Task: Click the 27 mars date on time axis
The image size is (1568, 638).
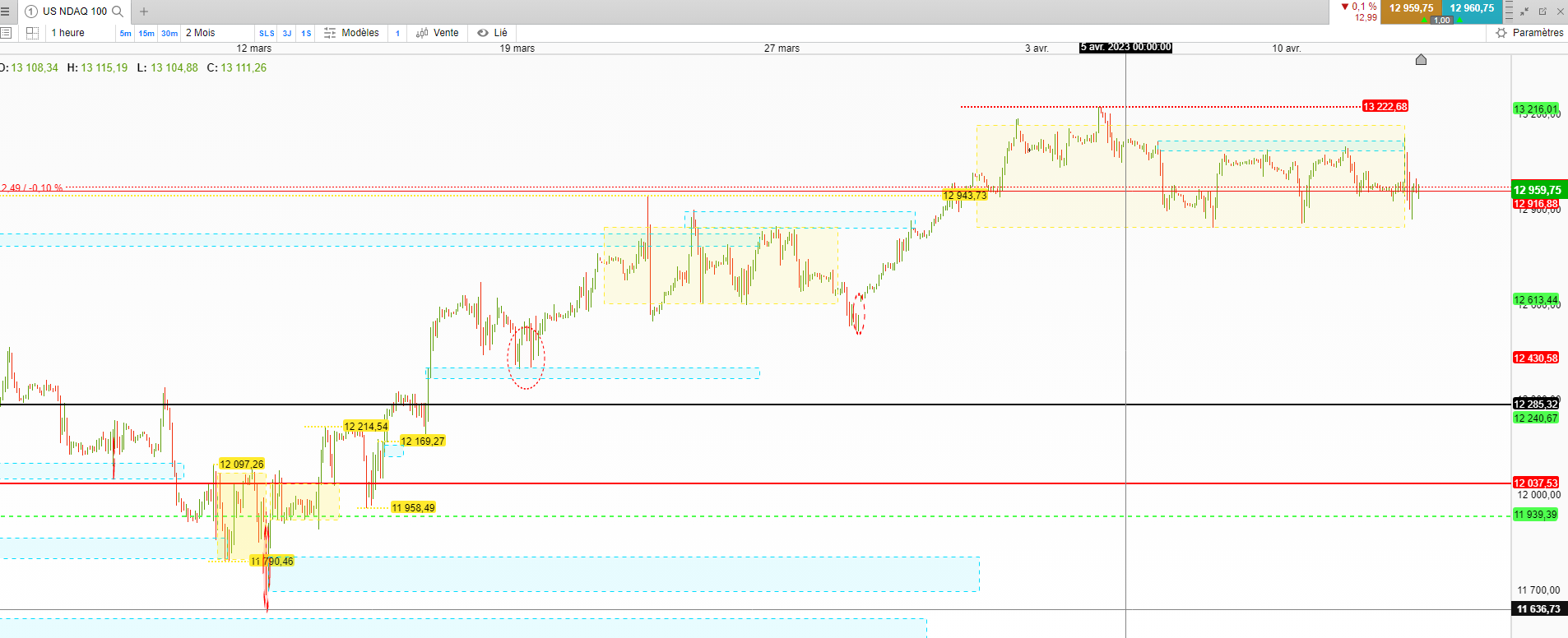Action: (782, 49)
